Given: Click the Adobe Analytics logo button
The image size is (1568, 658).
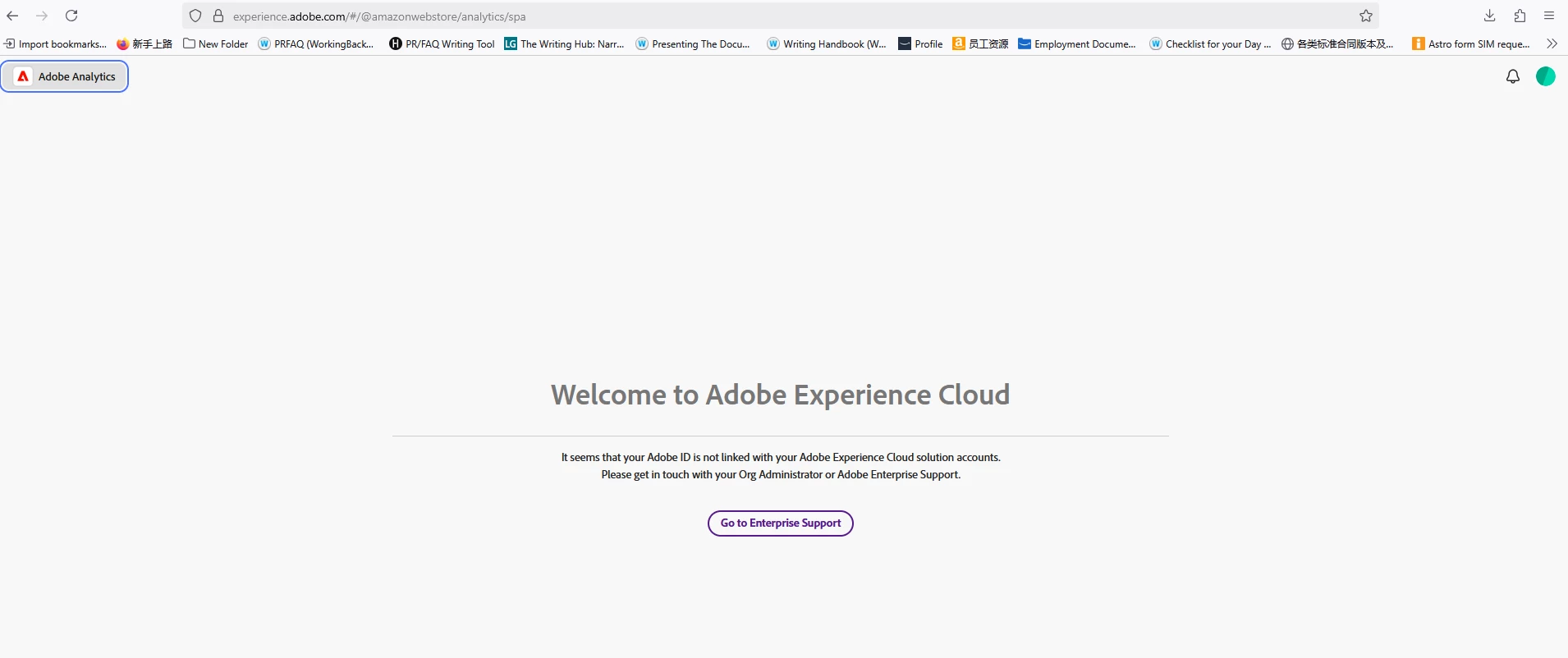Looking at the screenshot, I should coord(65,76).
